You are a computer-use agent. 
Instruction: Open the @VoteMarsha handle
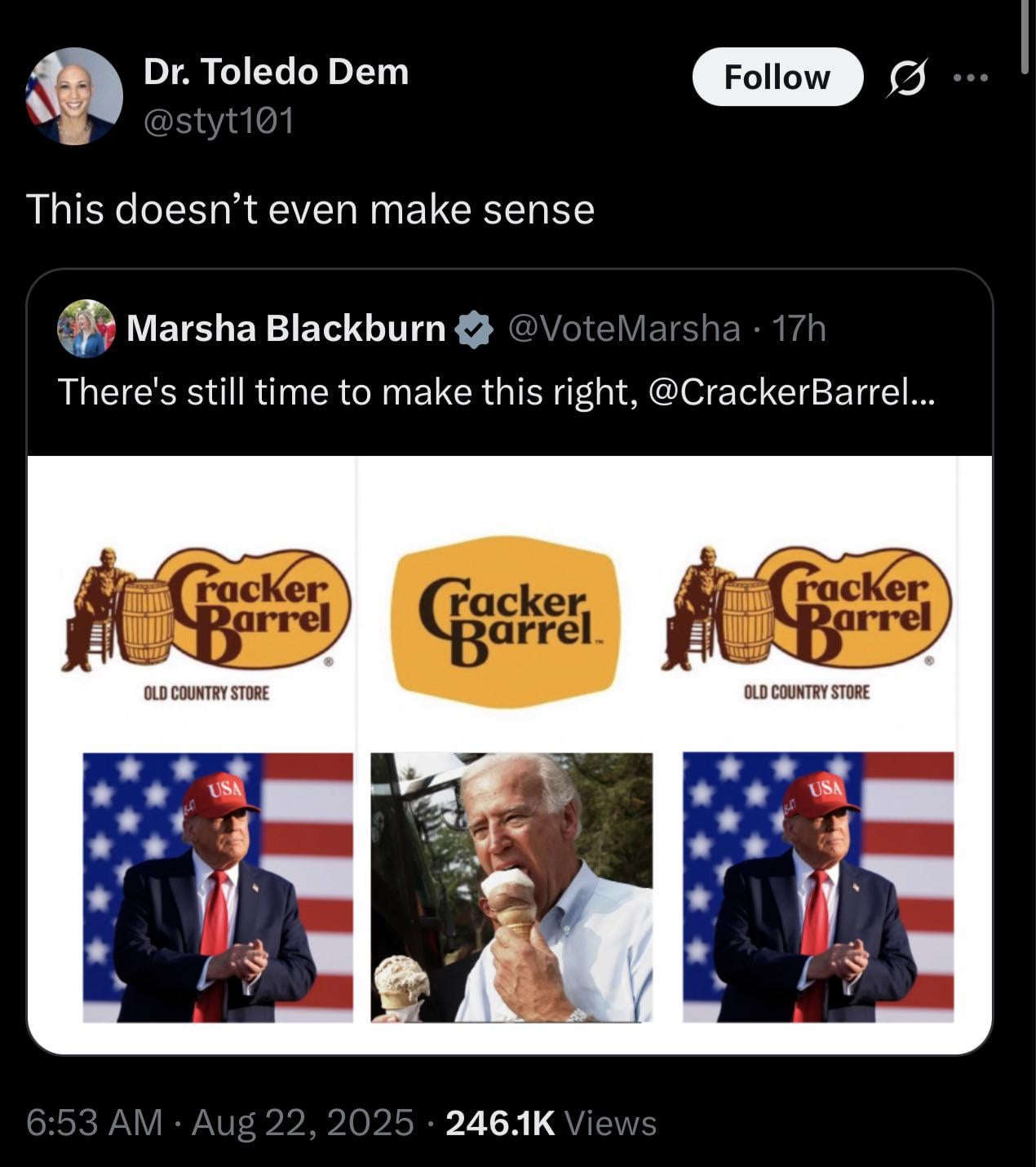(624, 328)
